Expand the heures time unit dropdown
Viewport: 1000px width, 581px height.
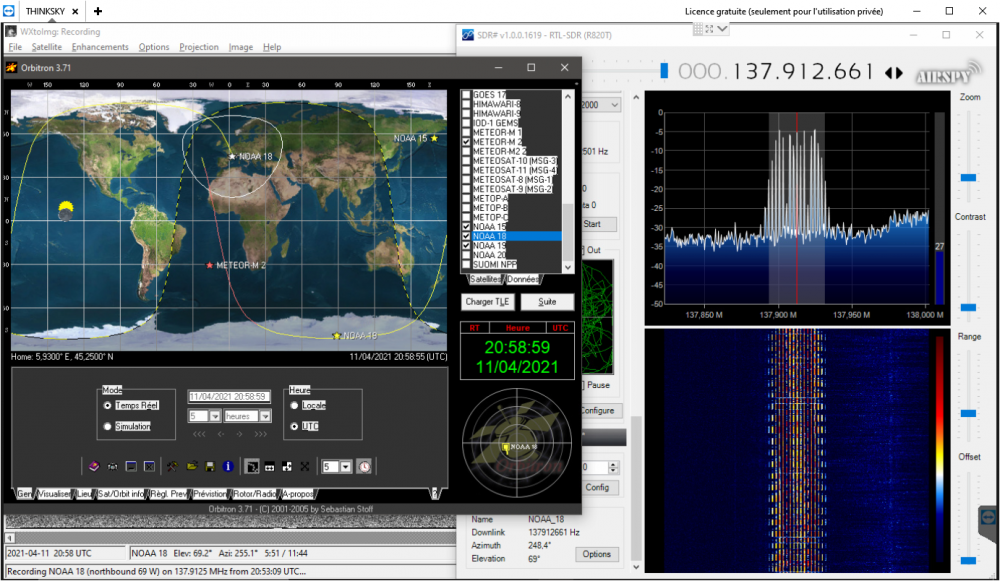(x=265, y=416)
